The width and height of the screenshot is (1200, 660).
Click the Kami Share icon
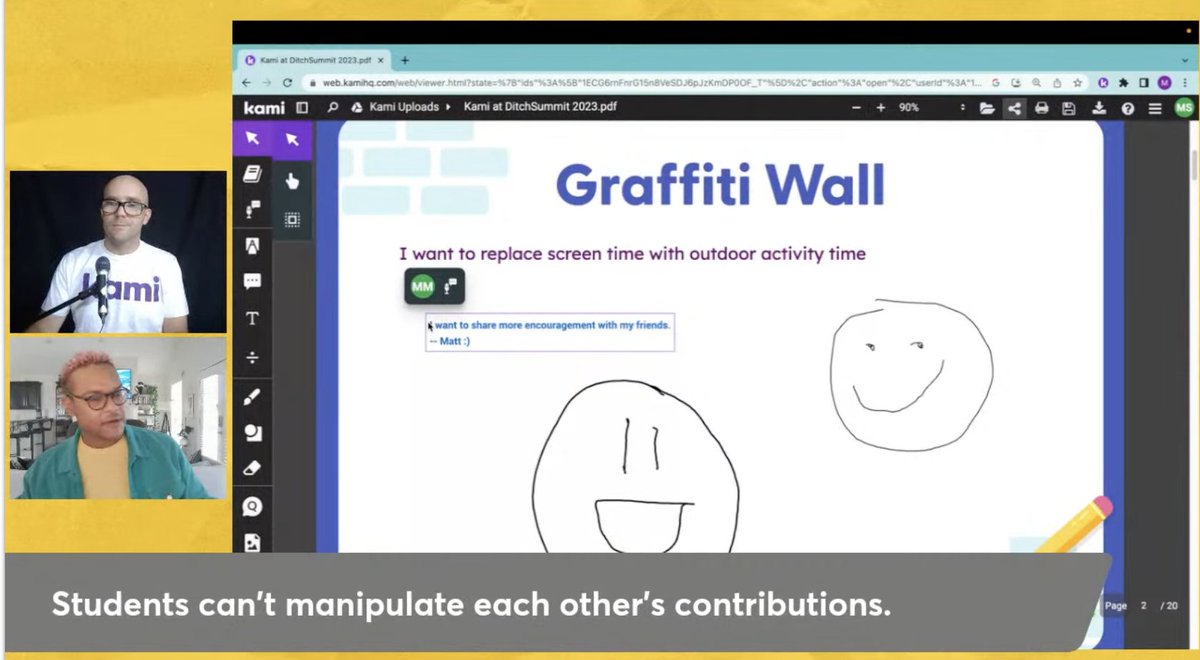click(x=1014, y=108)
